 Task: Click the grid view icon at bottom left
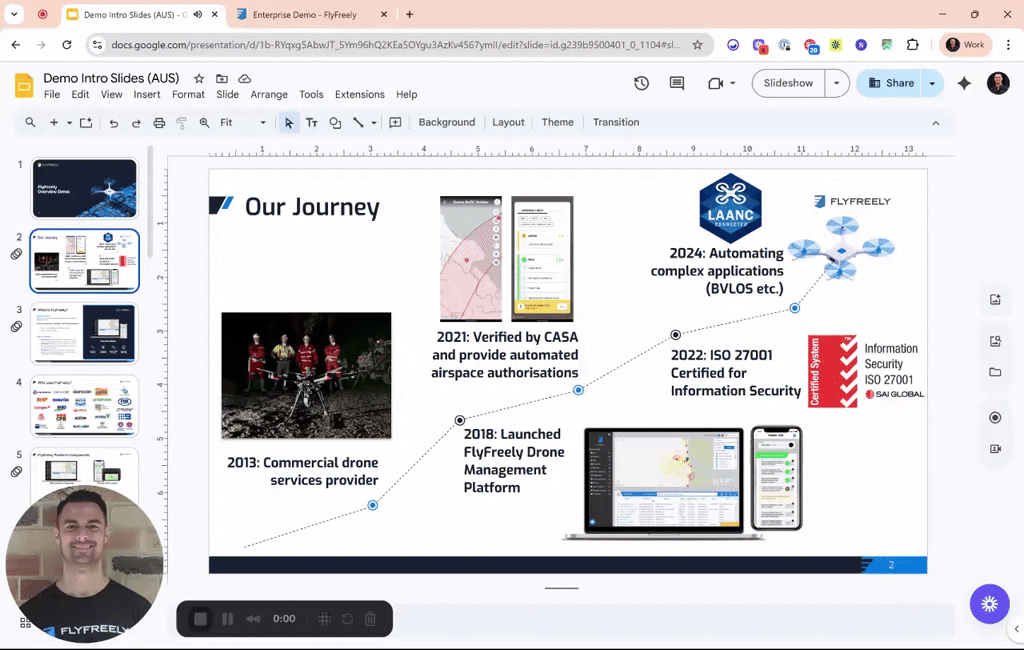(x=25, y=623)
